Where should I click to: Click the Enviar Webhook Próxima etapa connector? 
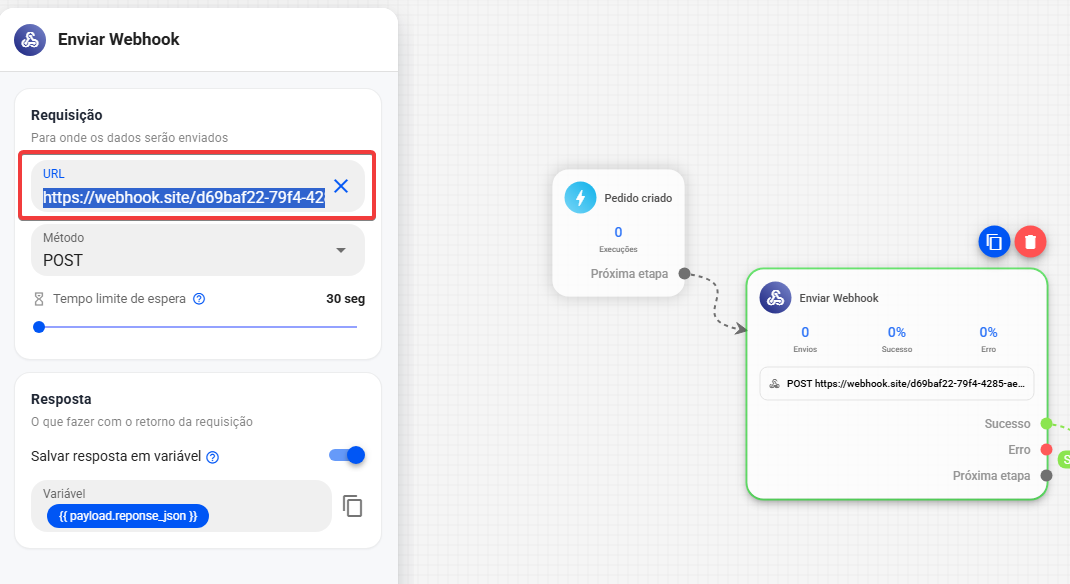tap(1046, 476)
